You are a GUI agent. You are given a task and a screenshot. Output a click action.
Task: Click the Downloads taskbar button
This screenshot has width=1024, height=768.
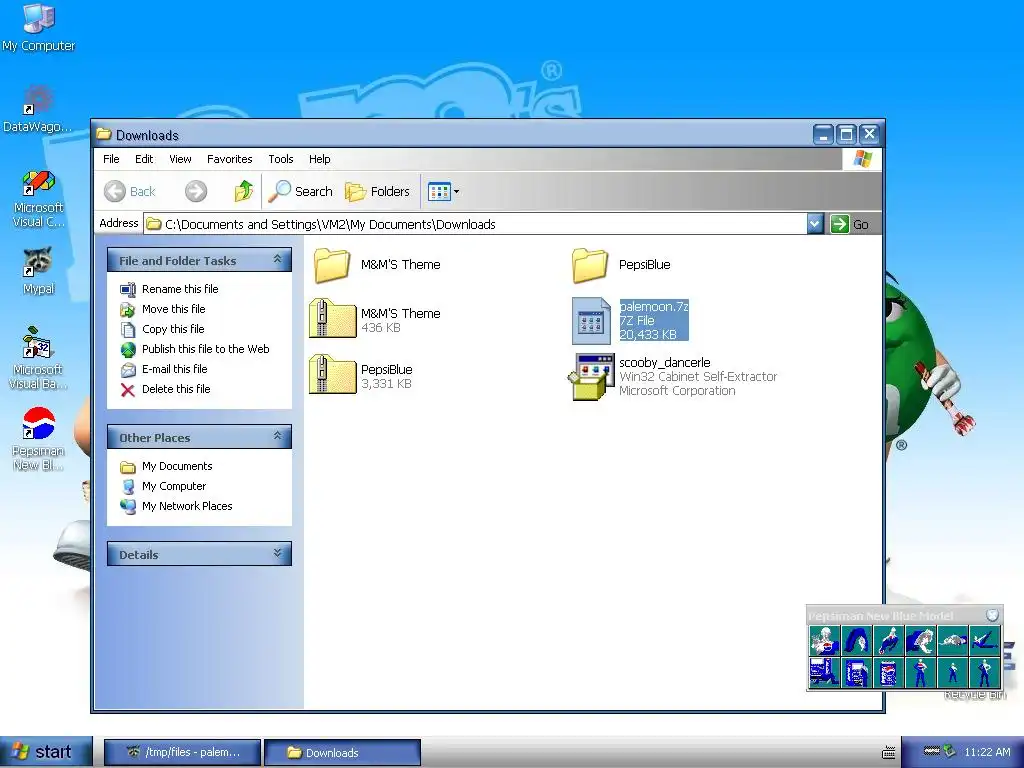342,752
